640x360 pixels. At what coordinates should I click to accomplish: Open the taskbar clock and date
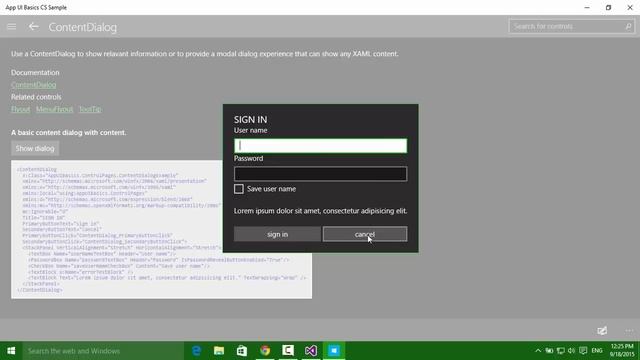click(x=622, y=351)
